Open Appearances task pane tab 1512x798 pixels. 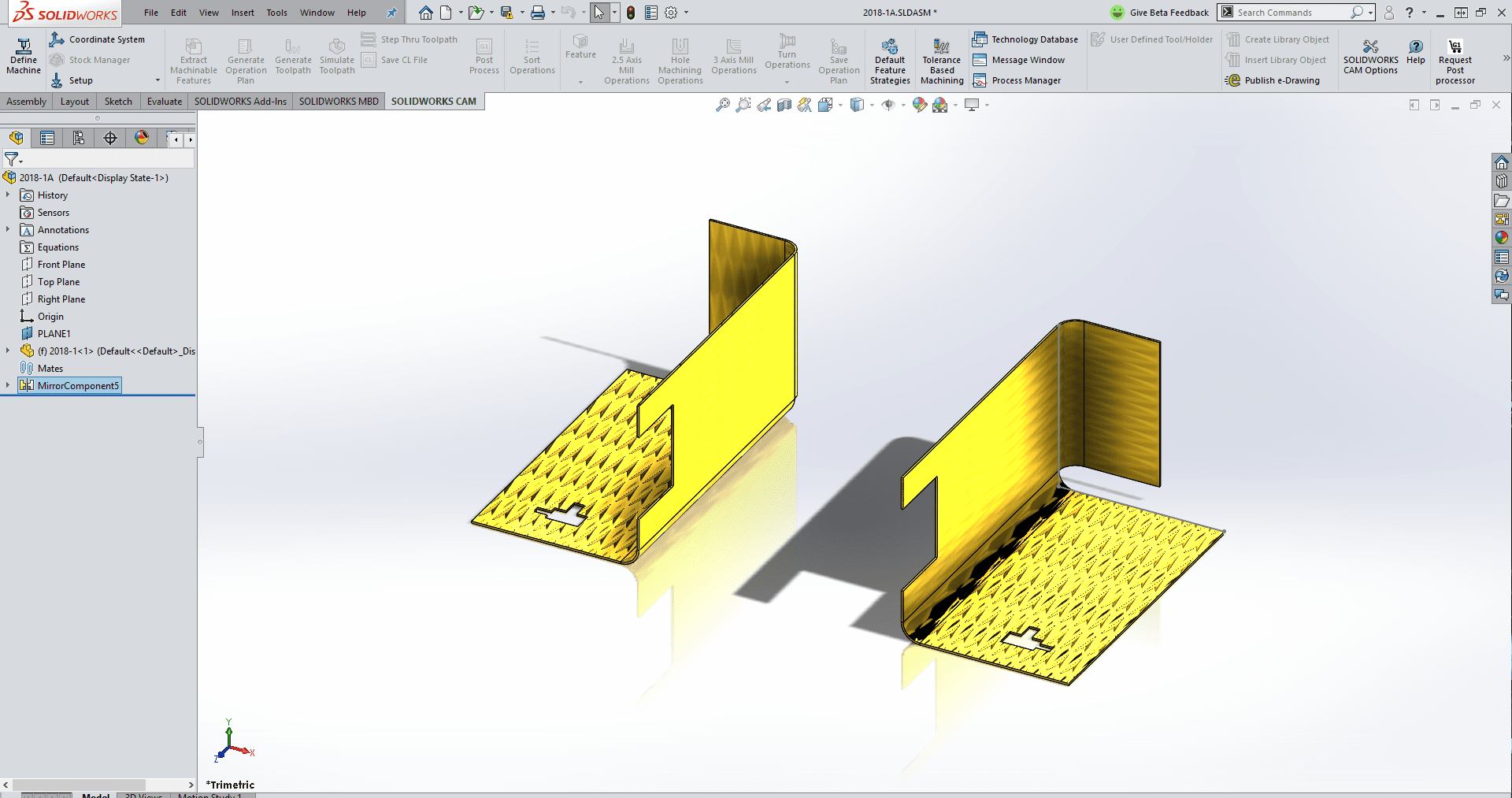pos(1502,238)
